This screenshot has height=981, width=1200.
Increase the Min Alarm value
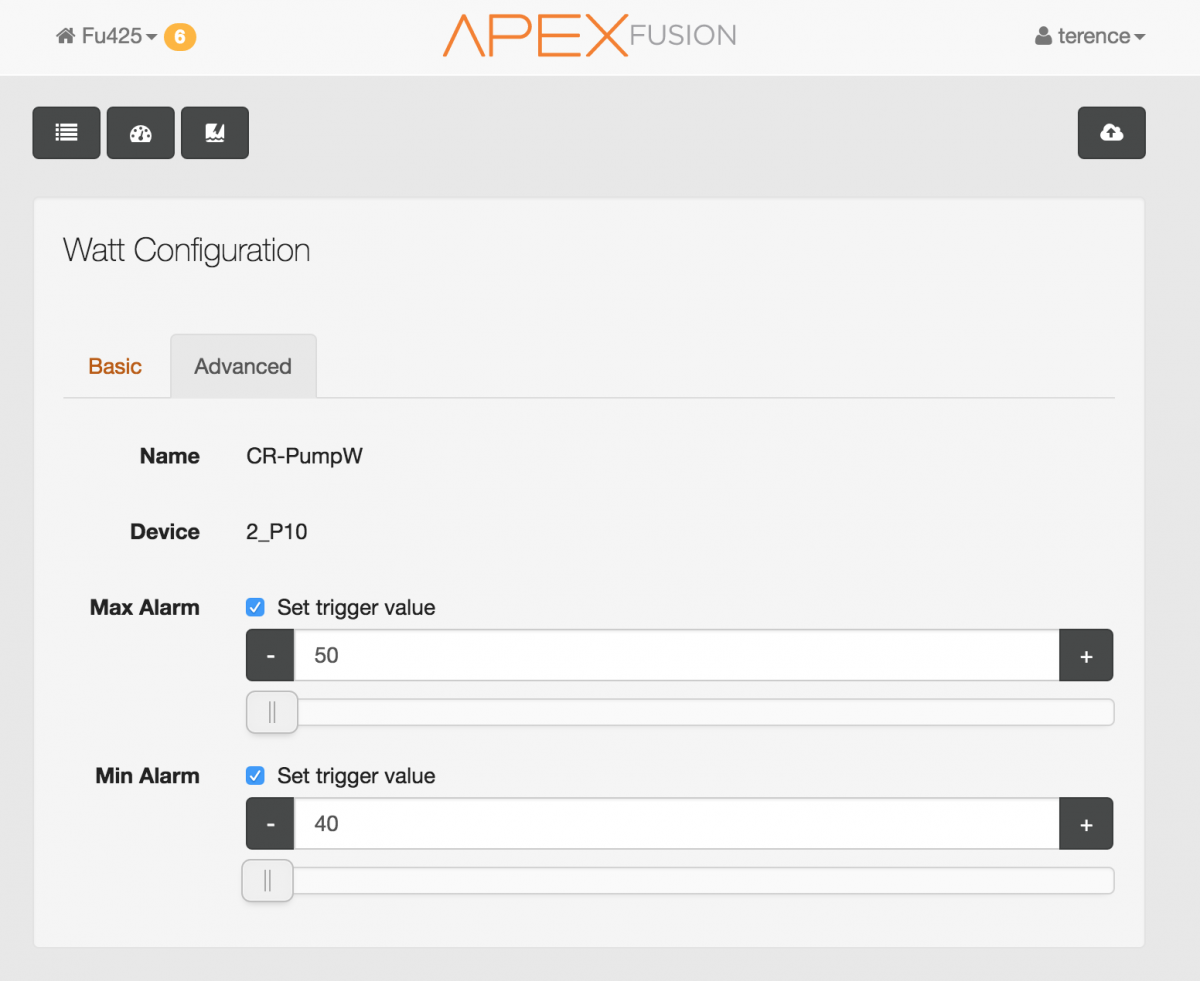(1086, 824)
